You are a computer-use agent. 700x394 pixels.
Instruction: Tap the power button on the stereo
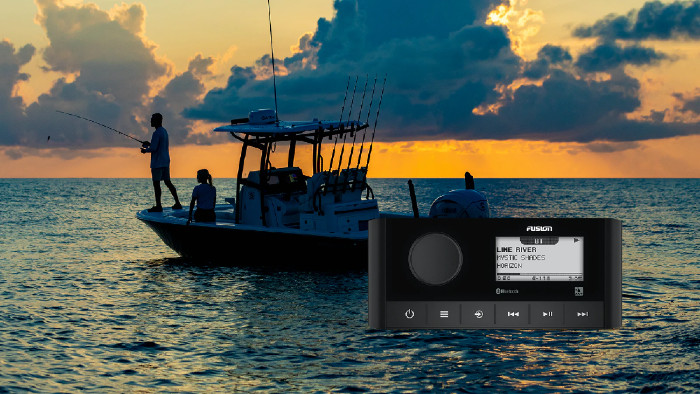pos(409,314)
